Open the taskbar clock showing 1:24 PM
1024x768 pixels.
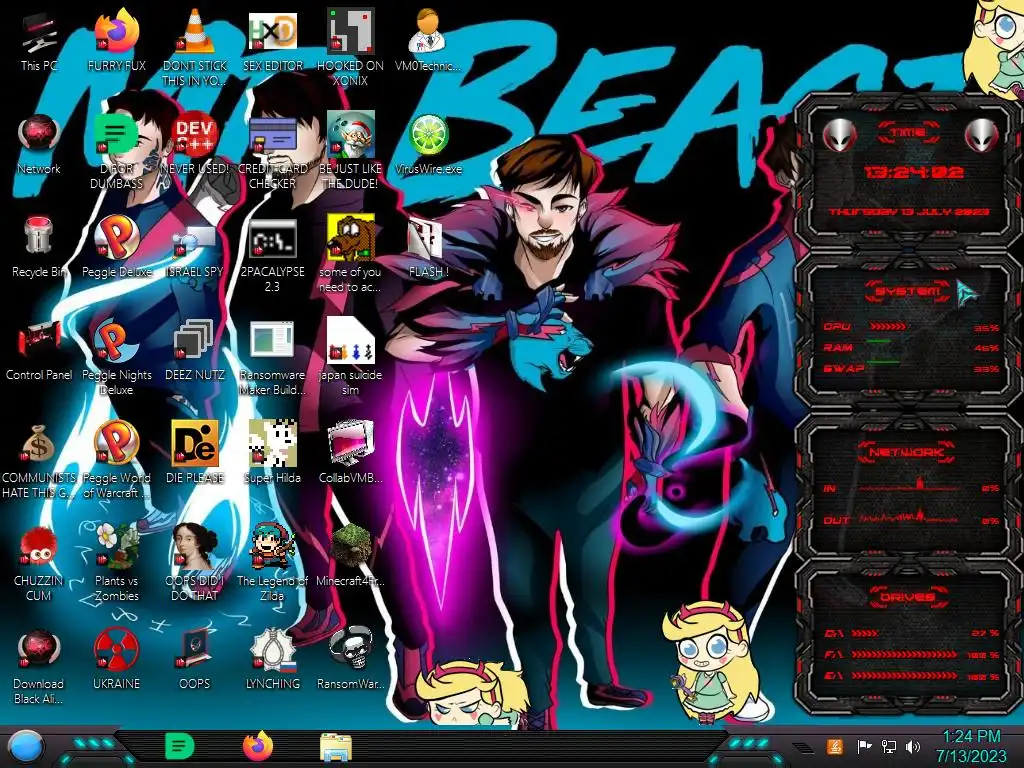click(x=971, y=746)
